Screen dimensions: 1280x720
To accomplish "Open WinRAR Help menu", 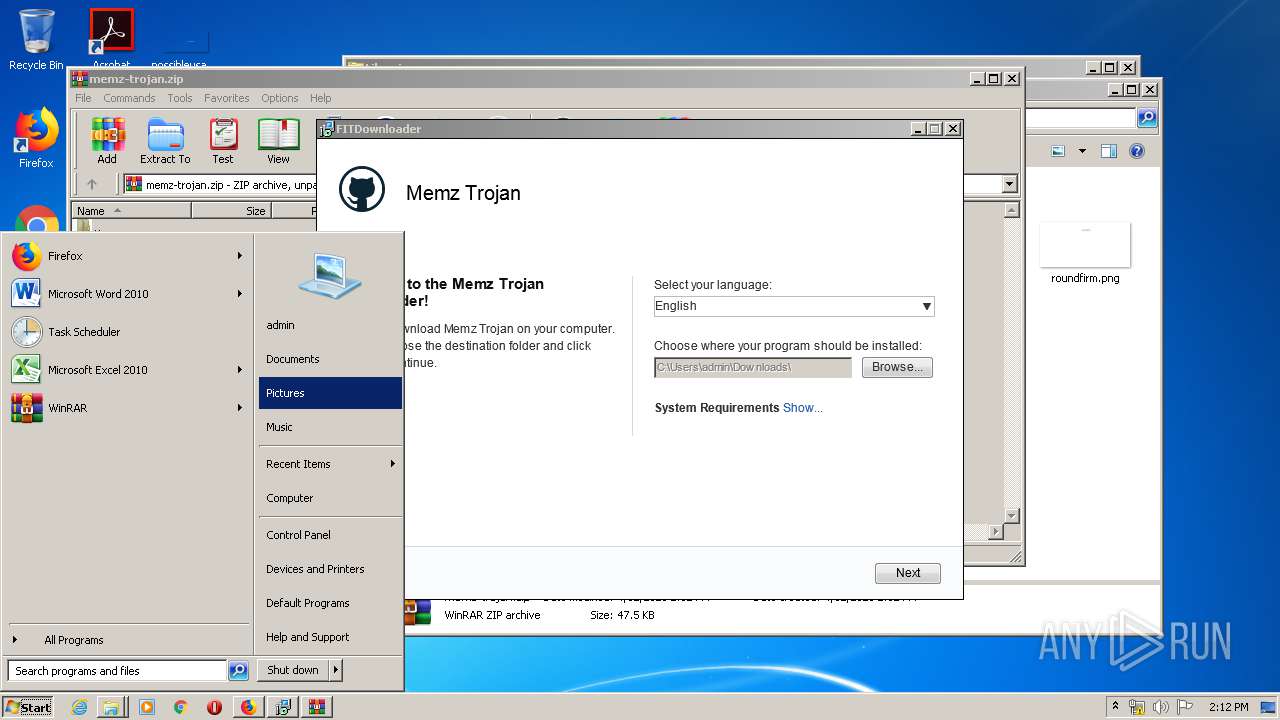I will [321, 98].
